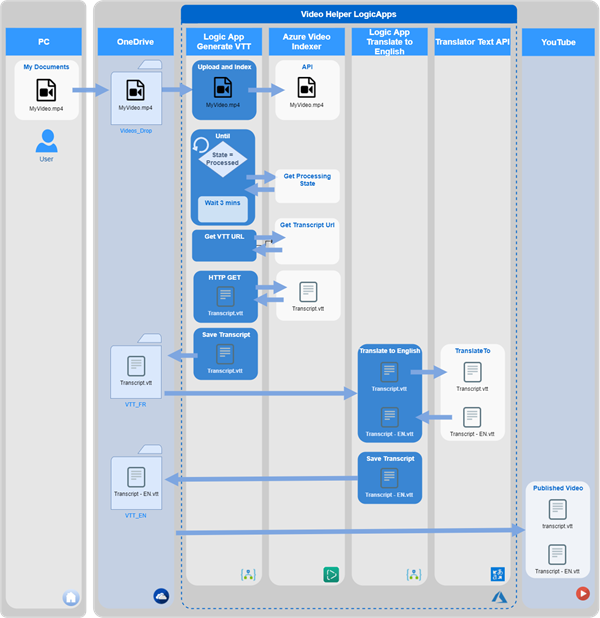Click the MyVideo.mp4 file in Videos_Drop folder
This screenshot has height=618, width=600.
pos(135,90)
